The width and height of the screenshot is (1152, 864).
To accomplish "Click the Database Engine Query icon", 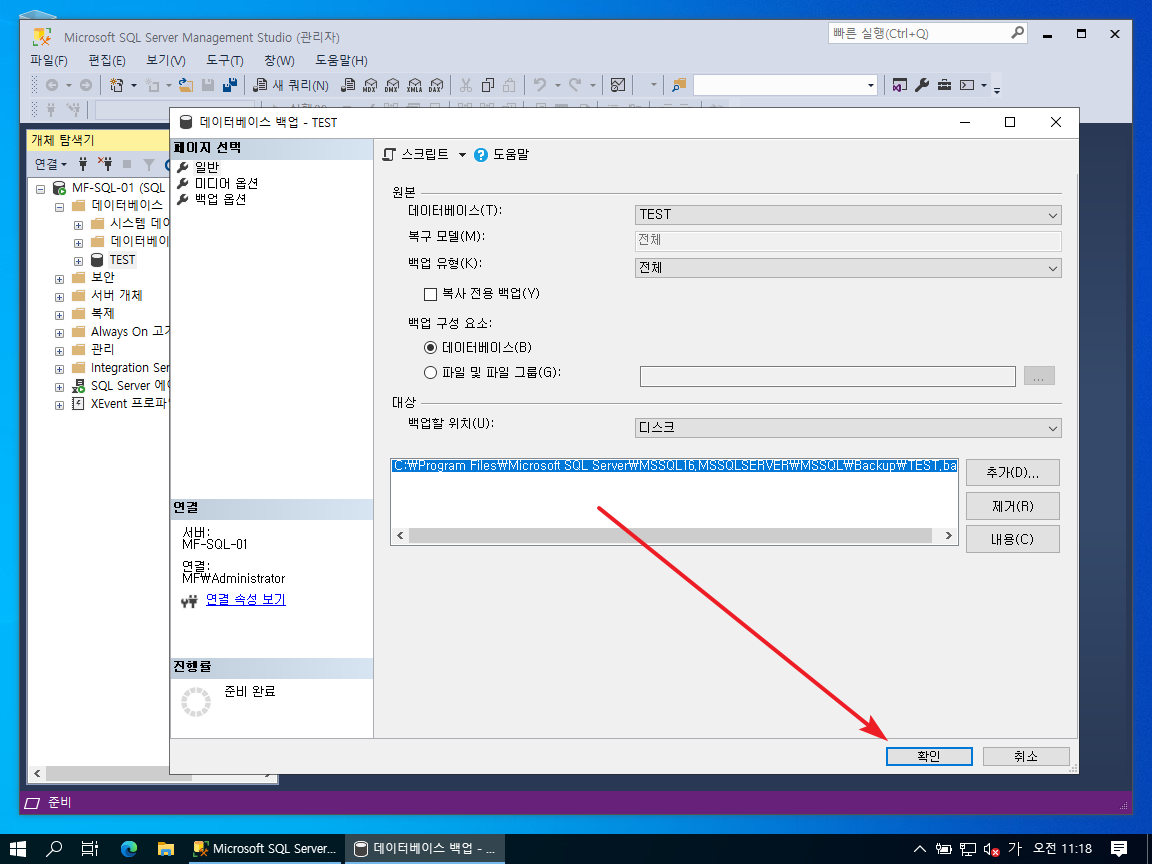I will (x=348, y=85).
